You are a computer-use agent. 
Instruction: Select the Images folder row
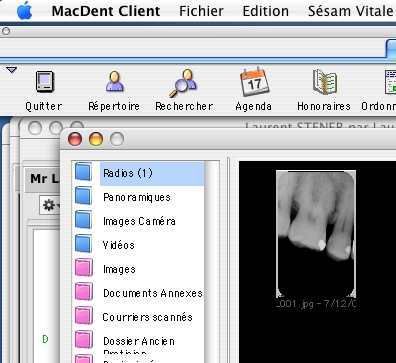tap(139, 269)
